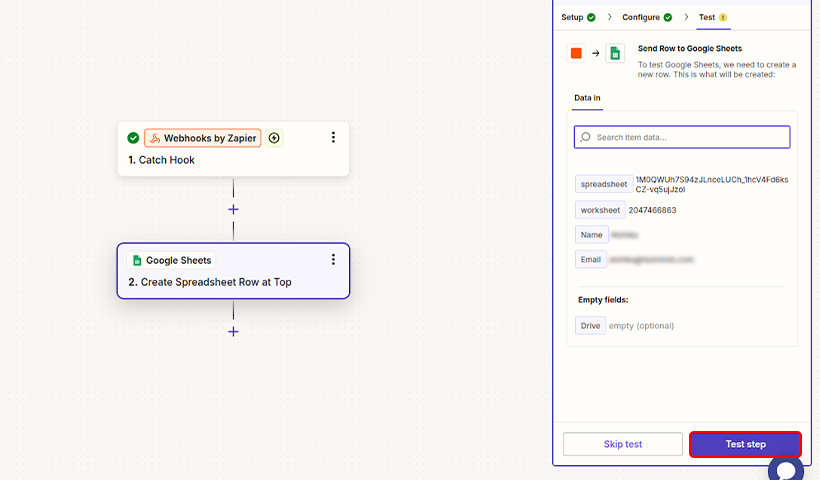Click the green Google Sheets icon in the Test panel
The width and height of the screenshot is (820, 480).
tap(615, 53)
